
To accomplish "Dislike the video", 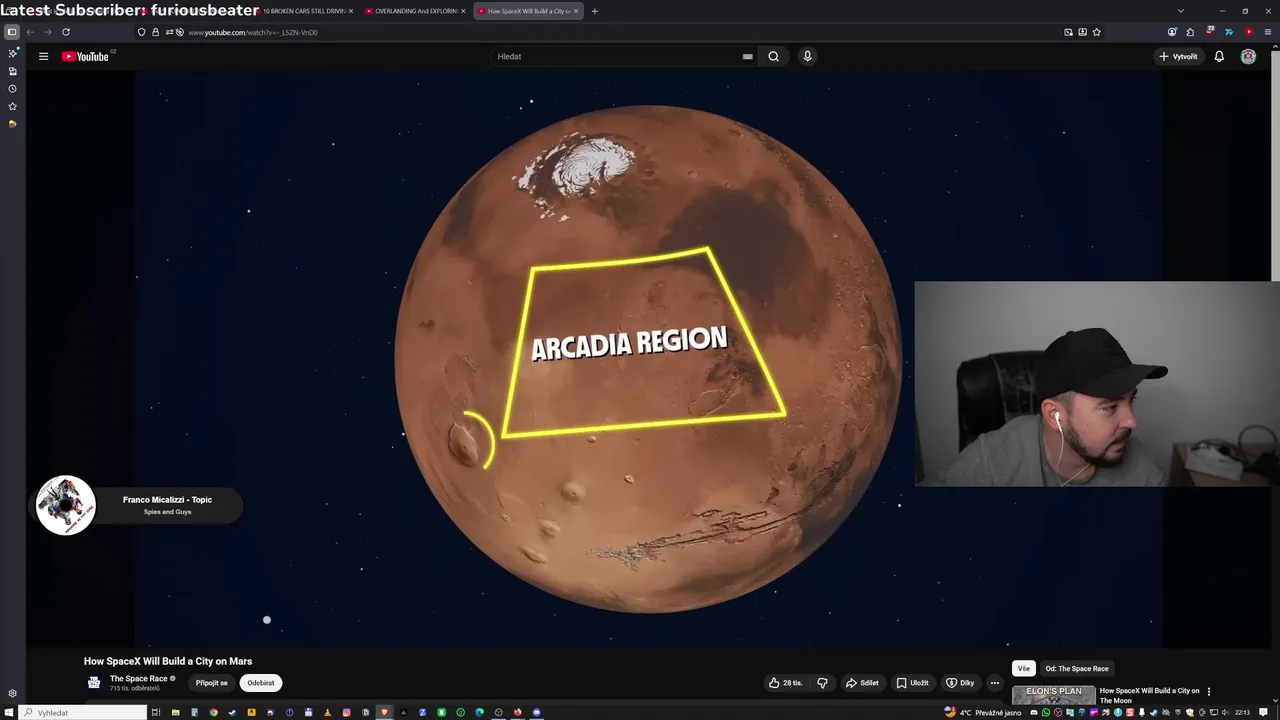I will 822,683.
